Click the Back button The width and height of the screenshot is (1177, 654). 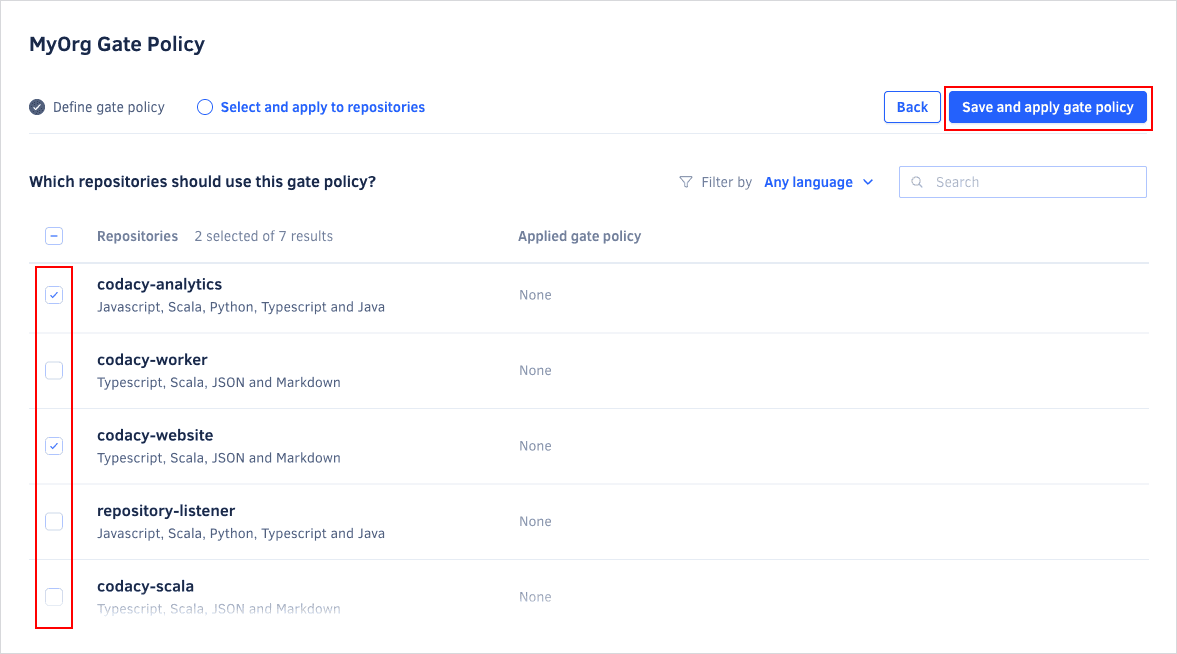pyautogui.click(x=911, y=107)
